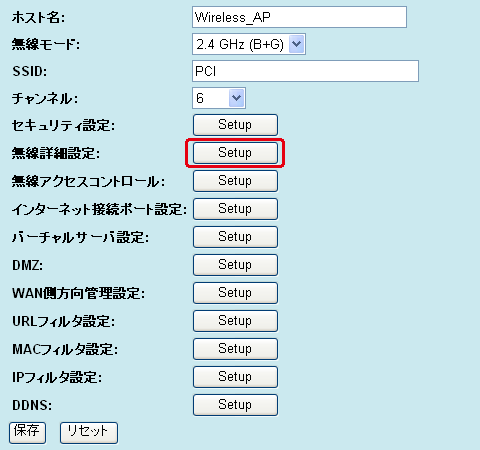Open the 無線モード dropdown
The width and height of the screenshot is (480, 450).
(249, 44)
